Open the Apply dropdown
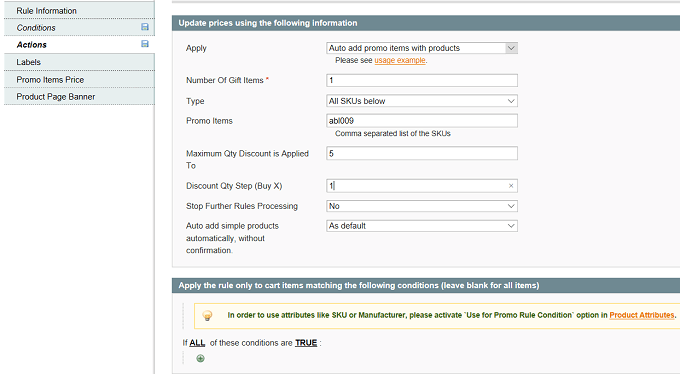 pyautogui.click(x=422, y=48)
